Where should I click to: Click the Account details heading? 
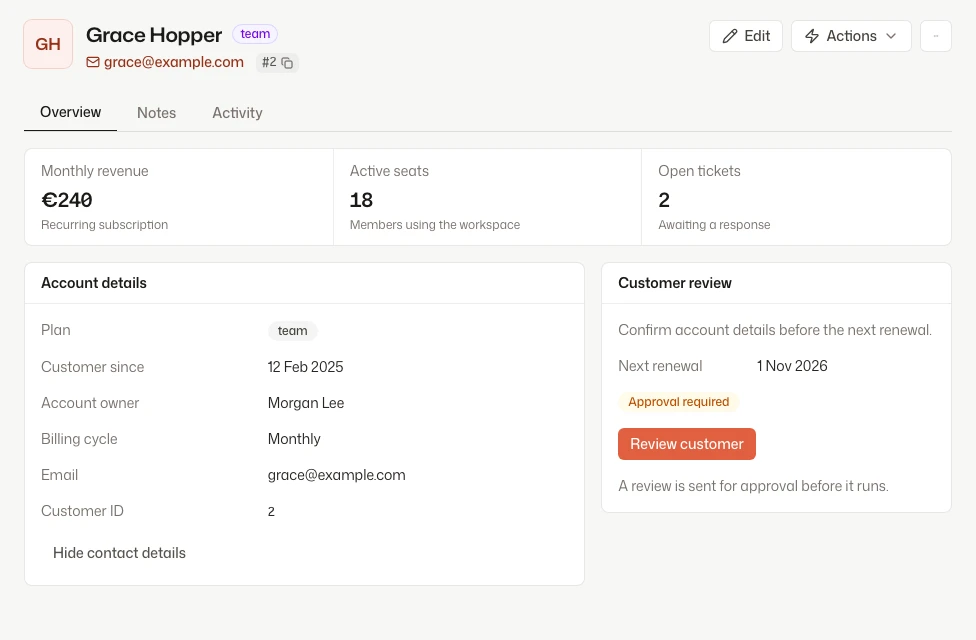tap(94, 283)
